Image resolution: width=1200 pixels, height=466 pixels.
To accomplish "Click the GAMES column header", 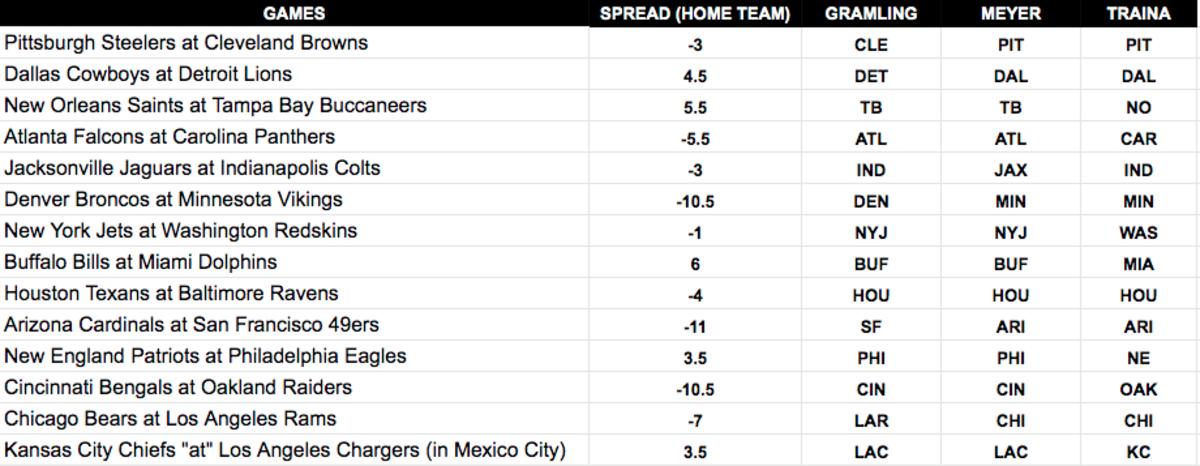I will (294, 14).
